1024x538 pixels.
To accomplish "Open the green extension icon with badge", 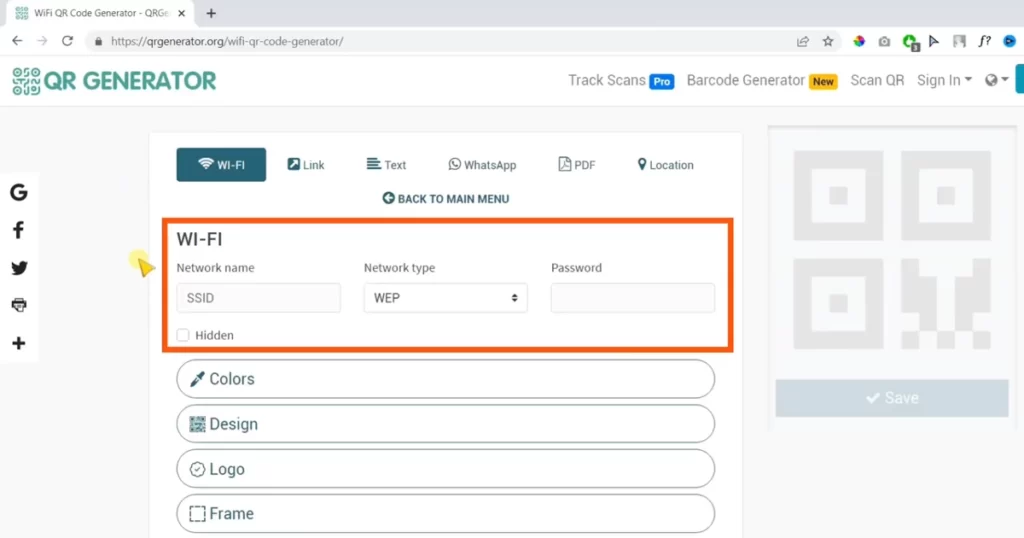I will (910, 42).
